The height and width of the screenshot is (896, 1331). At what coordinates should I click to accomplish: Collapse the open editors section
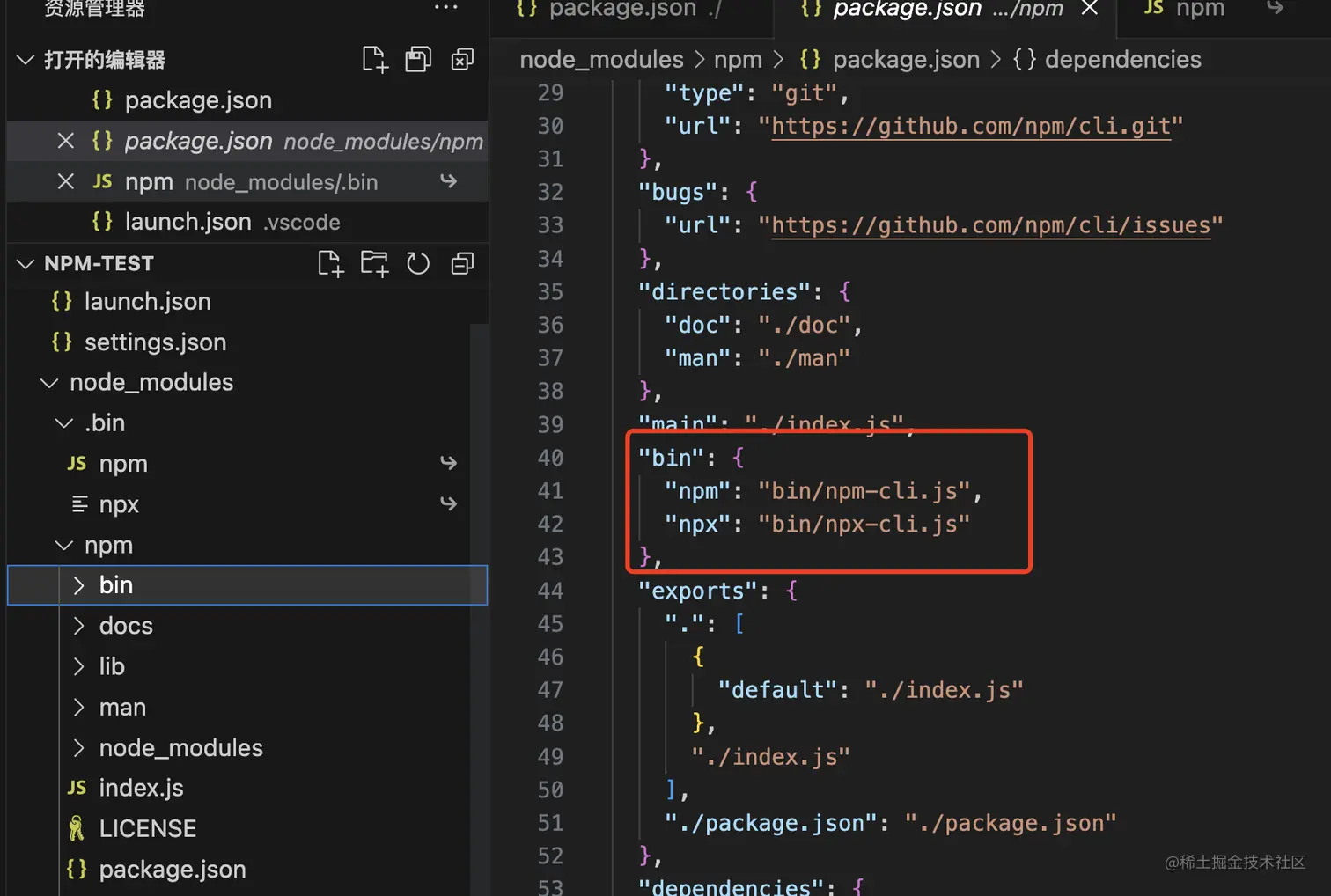pyautogui.click(x=26, y=60)
